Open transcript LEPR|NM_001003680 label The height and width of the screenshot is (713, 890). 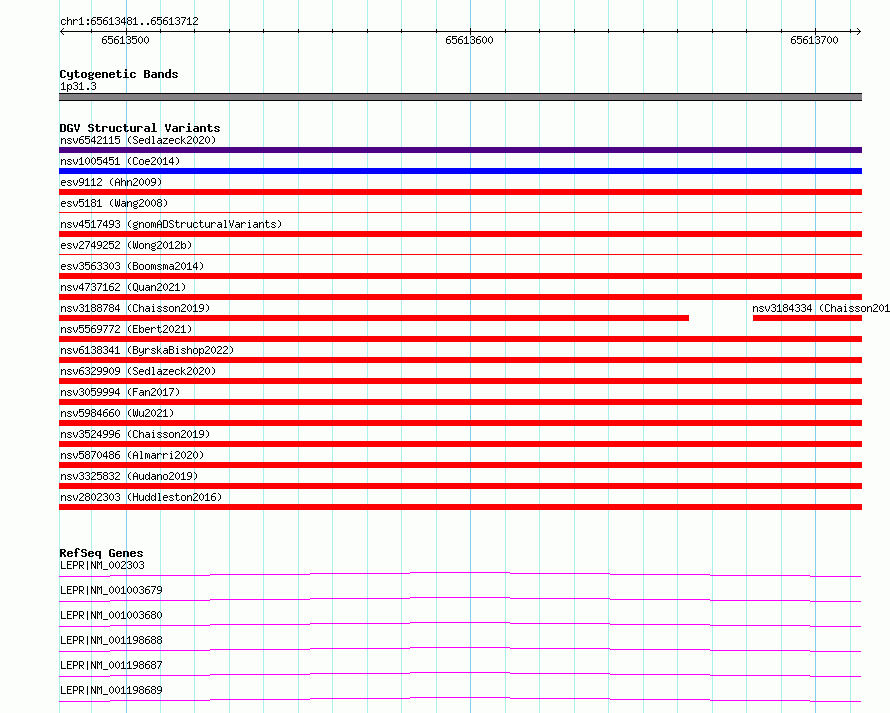[111, 615]
